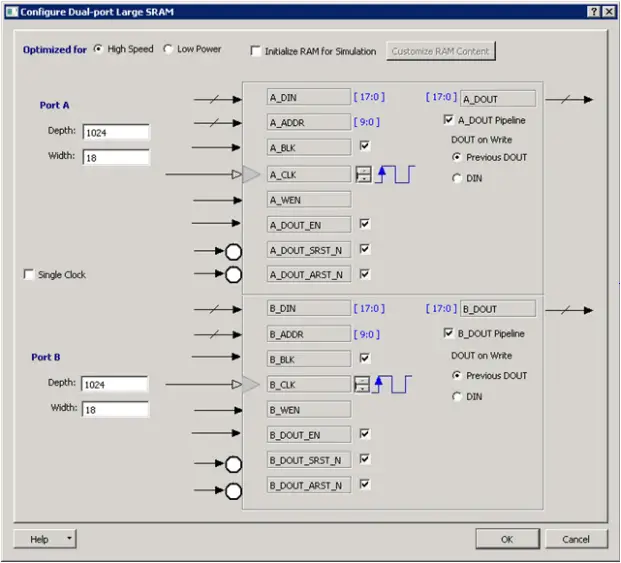Screen dimensions: 621x563
Task: Edit the B_DIN port name field
Action: [309, 308]
